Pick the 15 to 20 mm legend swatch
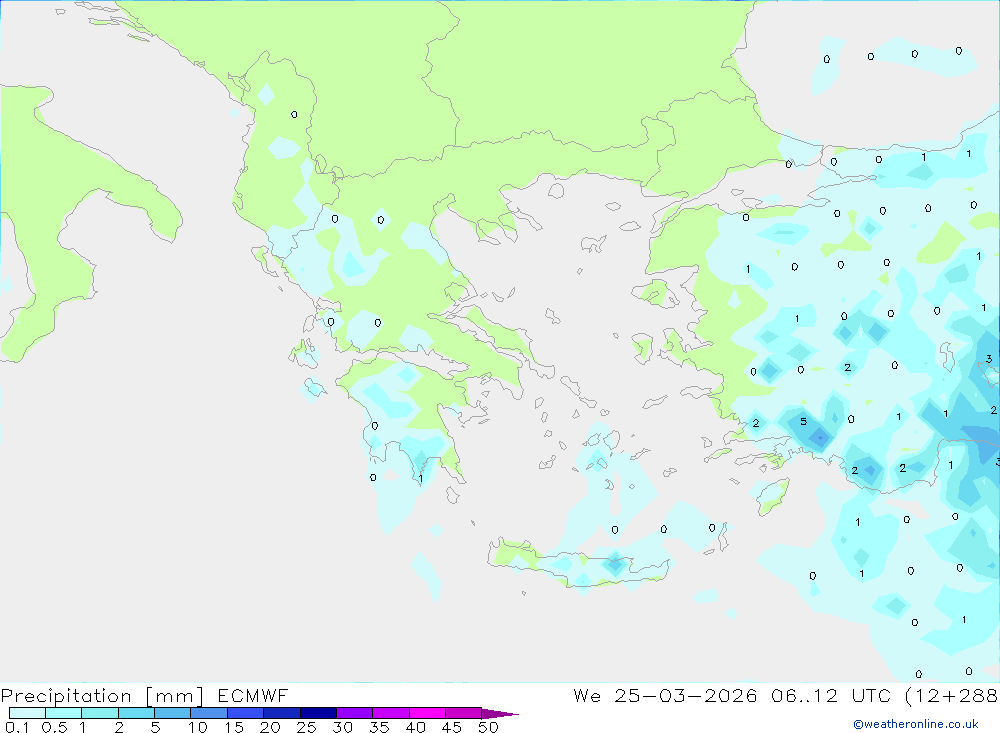The image size is (1000, 733). [246, 713]
